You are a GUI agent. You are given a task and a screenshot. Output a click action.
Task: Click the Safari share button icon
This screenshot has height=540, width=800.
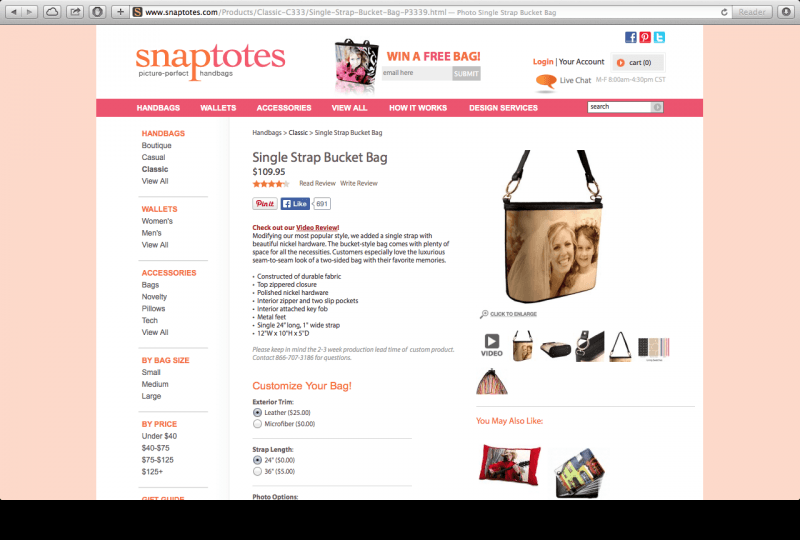75,12
